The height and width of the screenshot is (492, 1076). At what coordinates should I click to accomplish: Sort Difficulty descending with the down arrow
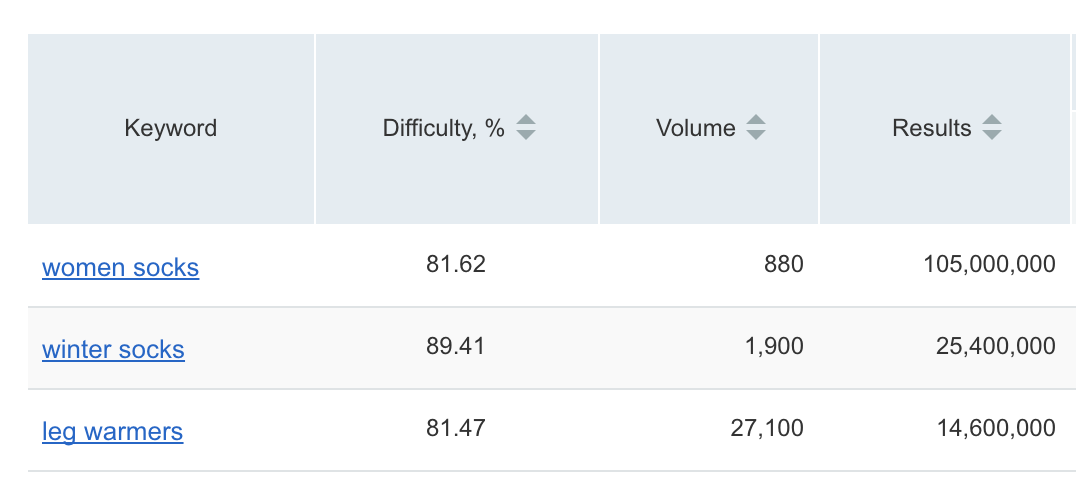(526, 134)
